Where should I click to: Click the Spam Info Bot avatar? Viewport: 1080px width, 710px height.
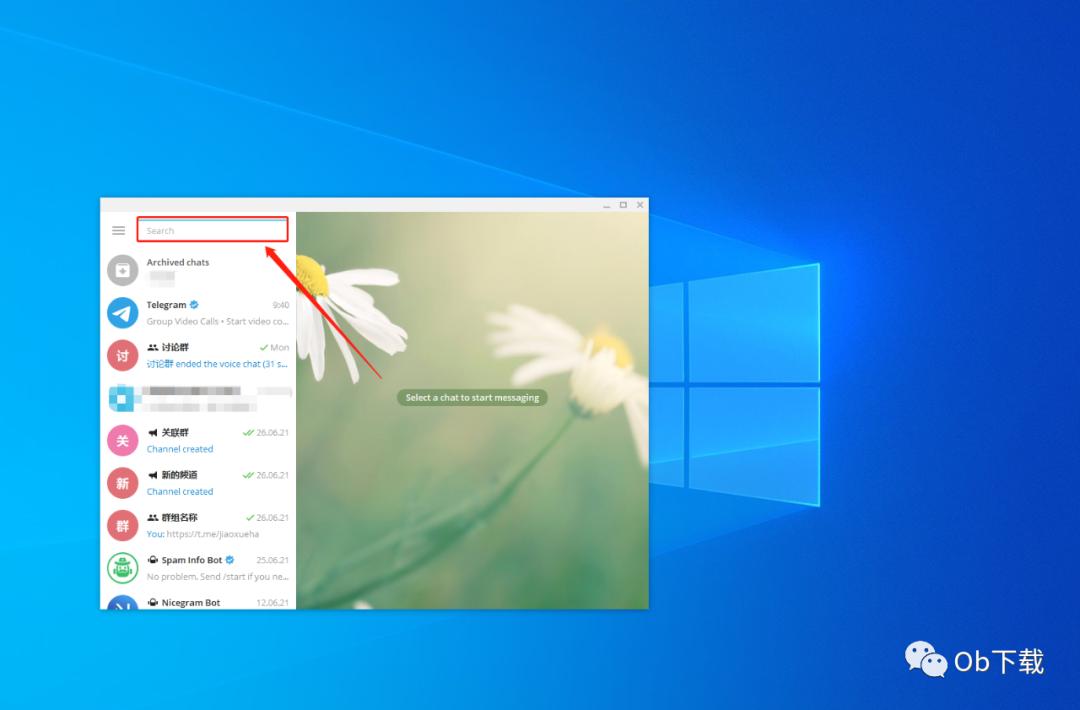tap(123, 568)
